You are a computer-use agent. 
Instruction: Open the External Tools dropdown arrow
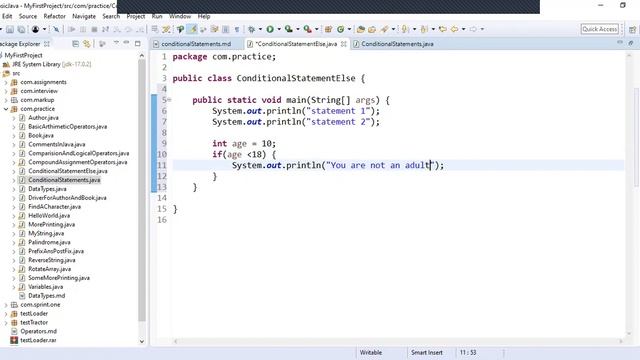316,29
